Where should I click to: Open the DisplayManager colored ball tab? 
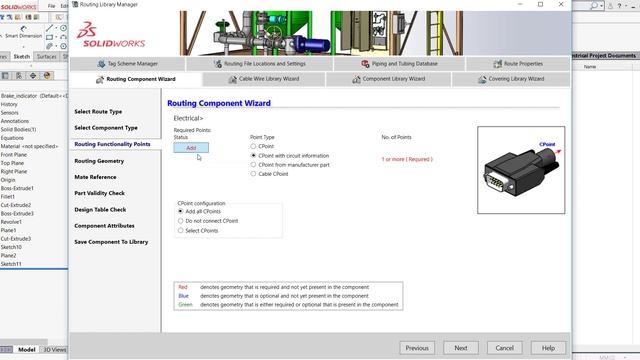pos(47,76)
